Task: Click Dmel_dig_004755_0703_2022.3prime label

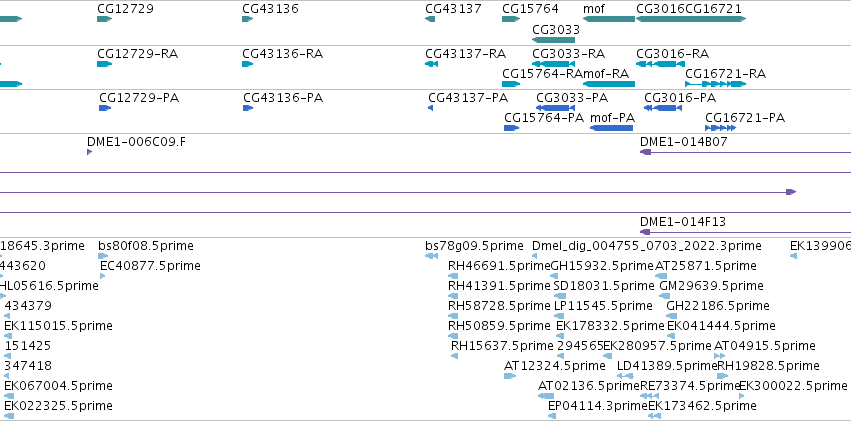Action: pyautogui.click(x=647, y=246)
